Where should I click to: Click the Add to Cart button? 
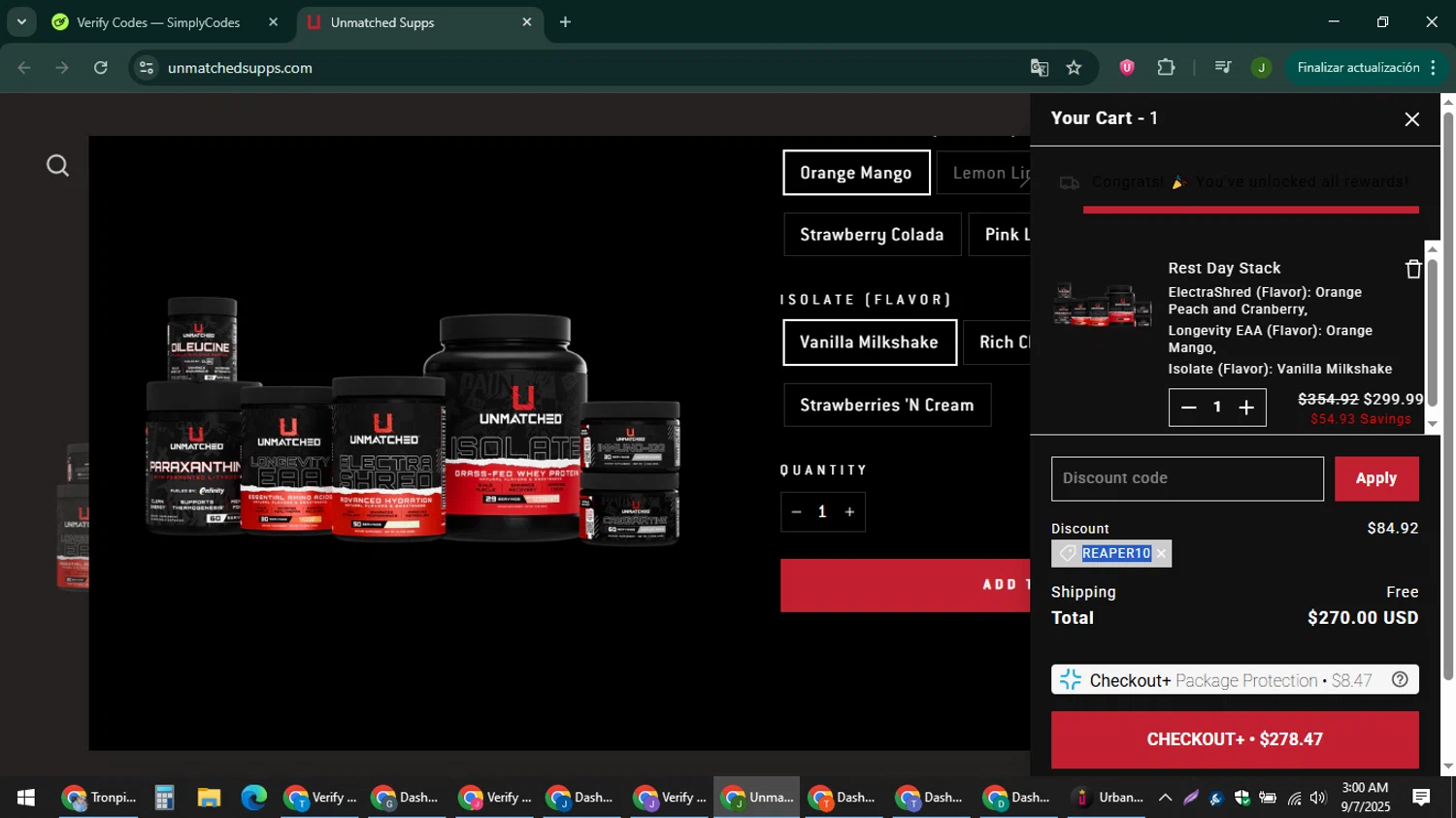pos(906,585)
